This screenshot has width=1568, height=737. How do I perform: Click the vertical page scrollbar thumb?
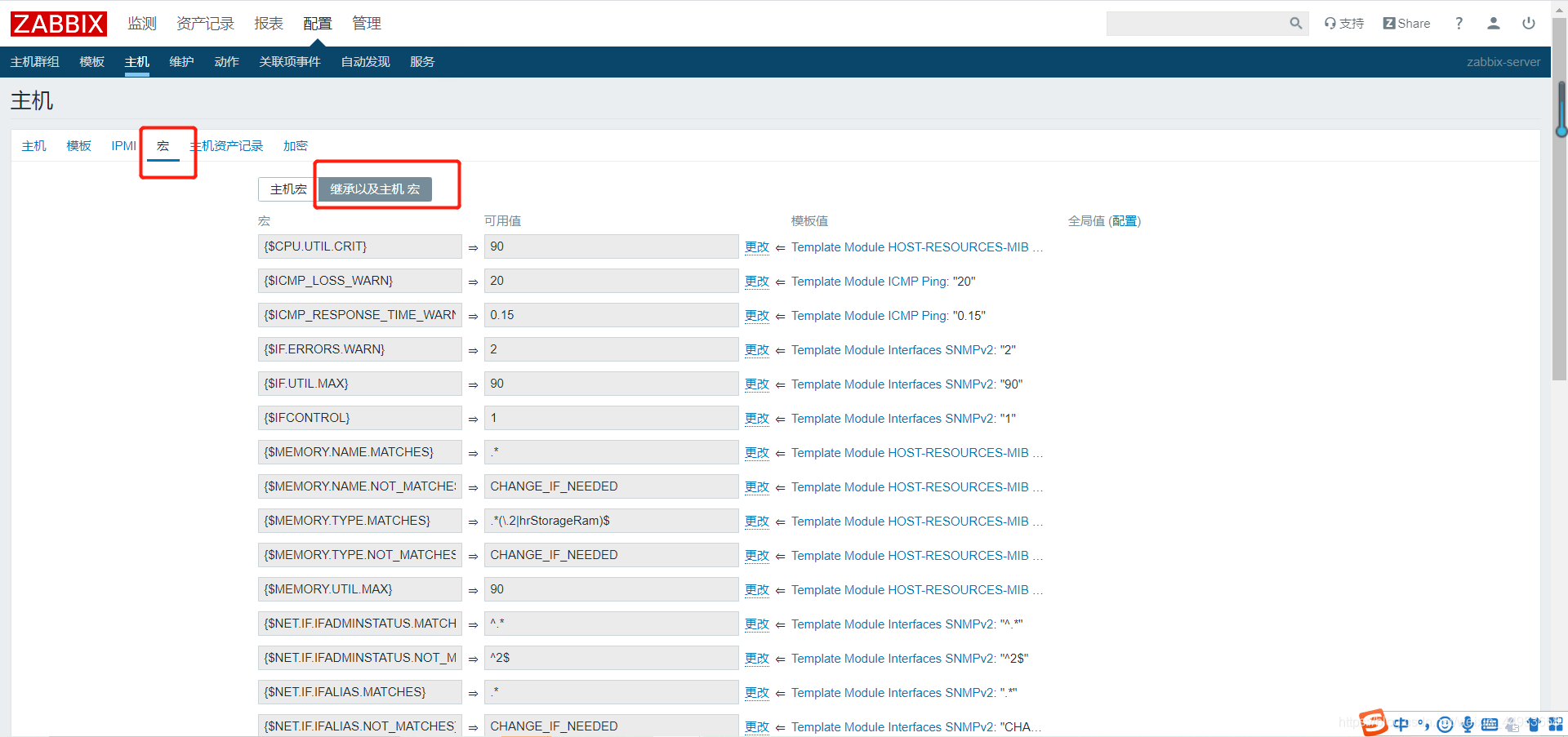(1559, 200)
